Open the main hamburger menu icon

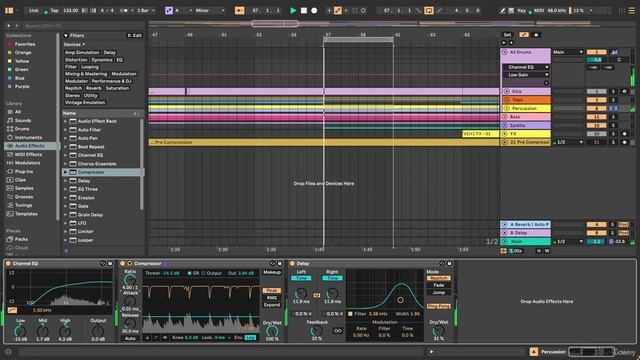coord(631,11)
